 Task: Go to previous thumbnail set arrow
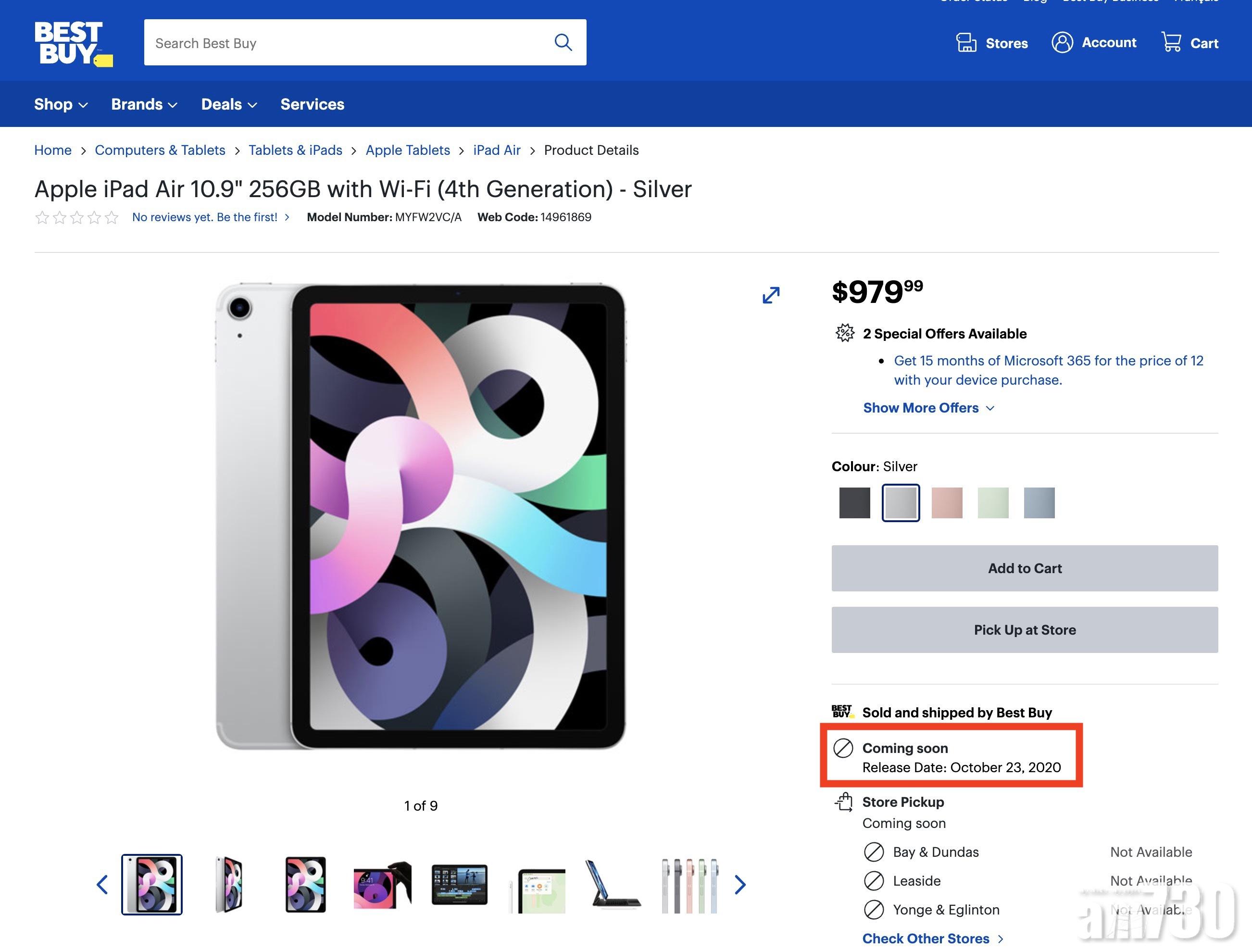tap(102, 885)
